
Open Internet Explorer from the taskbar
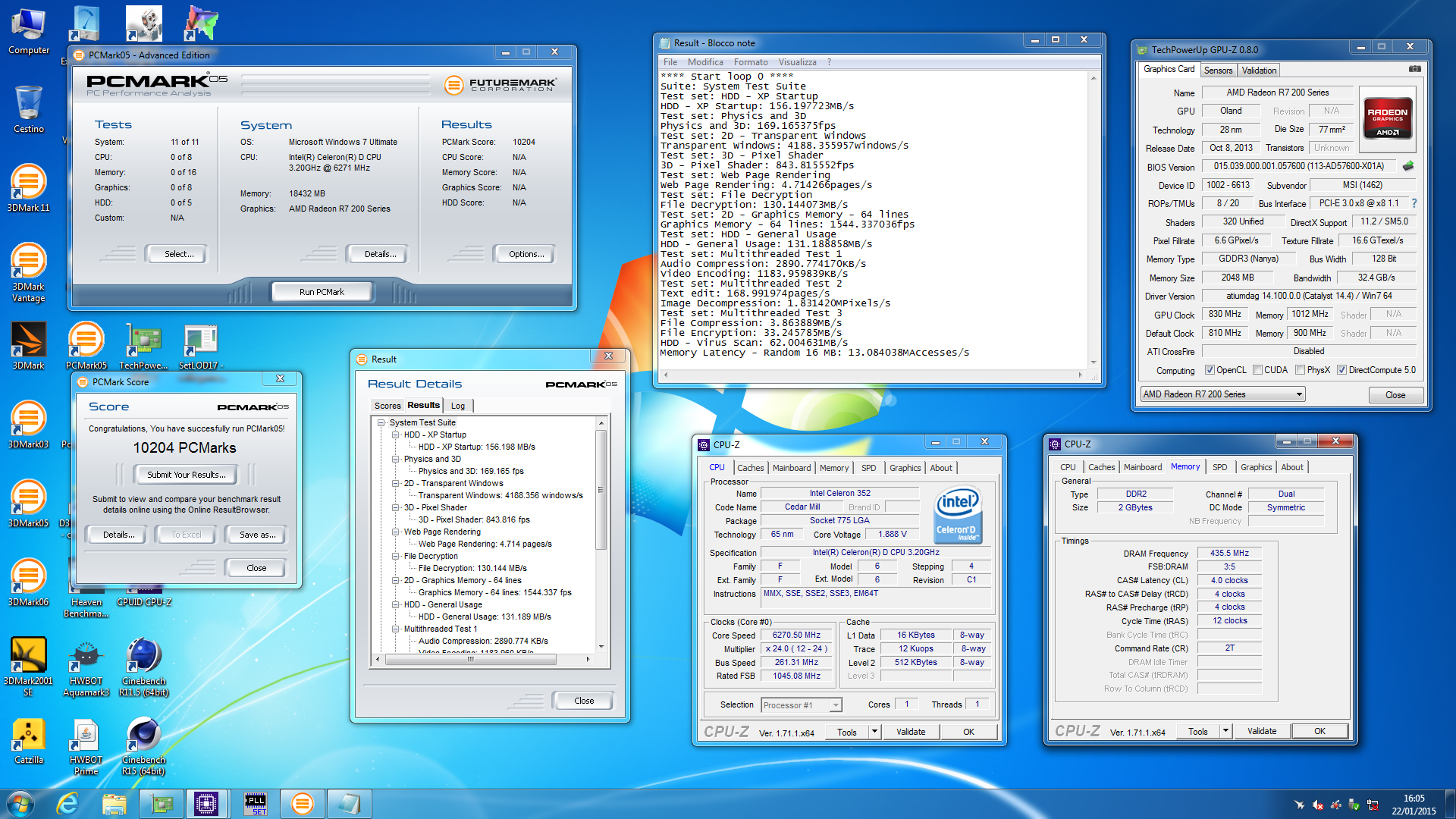click(68, 803)
